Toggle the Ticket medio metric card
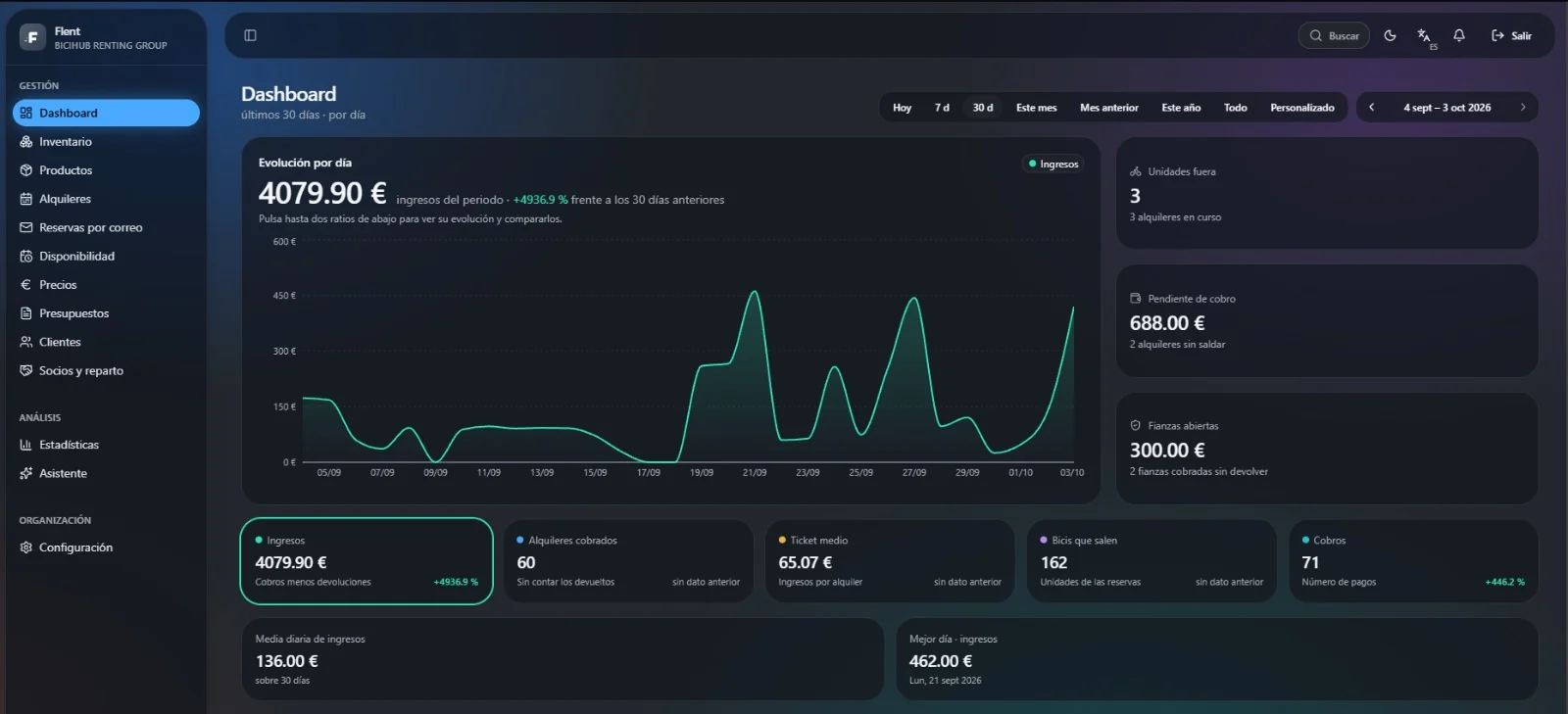The image size is (1568, 714). (890, 561)
